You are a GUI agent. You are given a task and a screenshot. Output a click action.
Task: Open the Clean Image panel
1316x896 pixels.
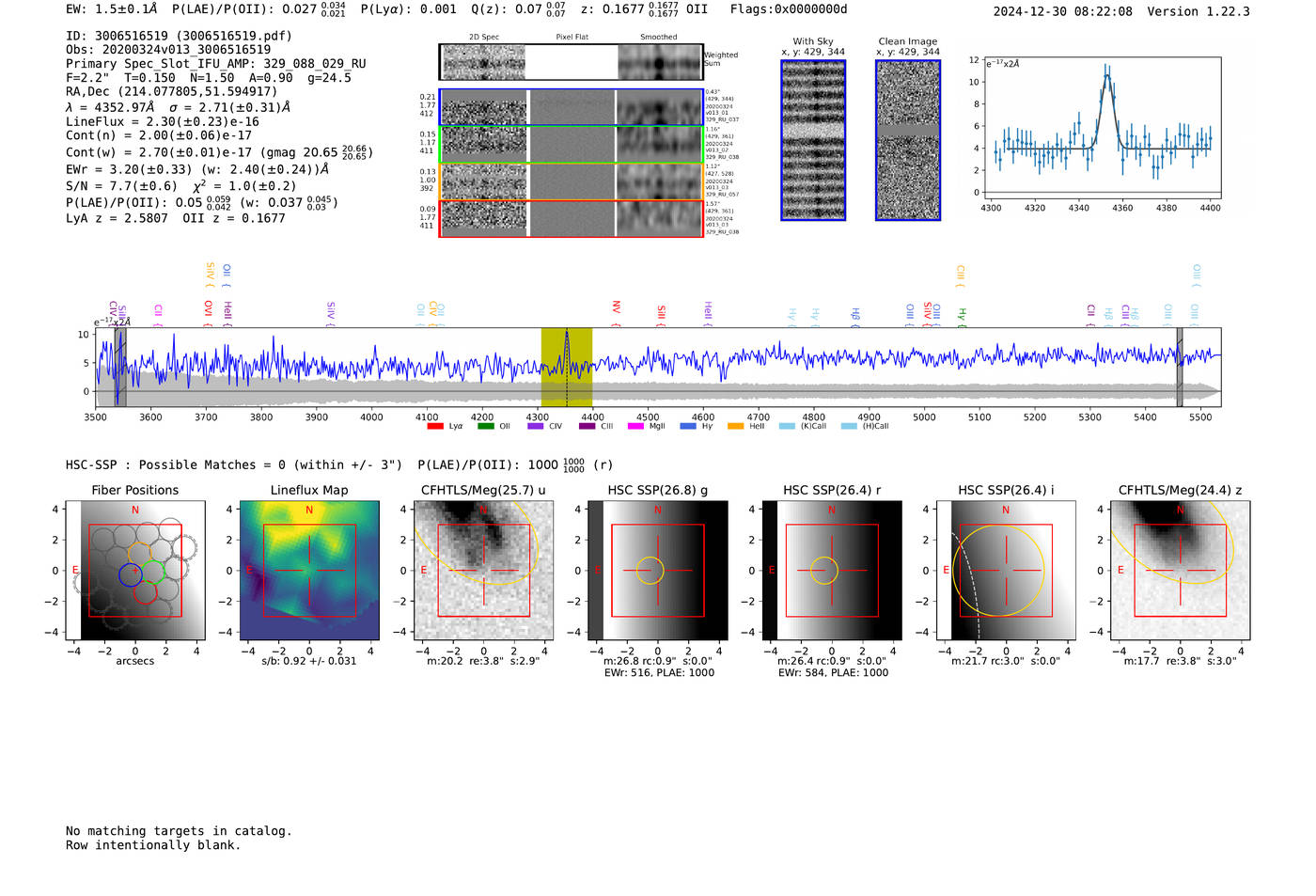pyautogui.click(x=908, y=140)
